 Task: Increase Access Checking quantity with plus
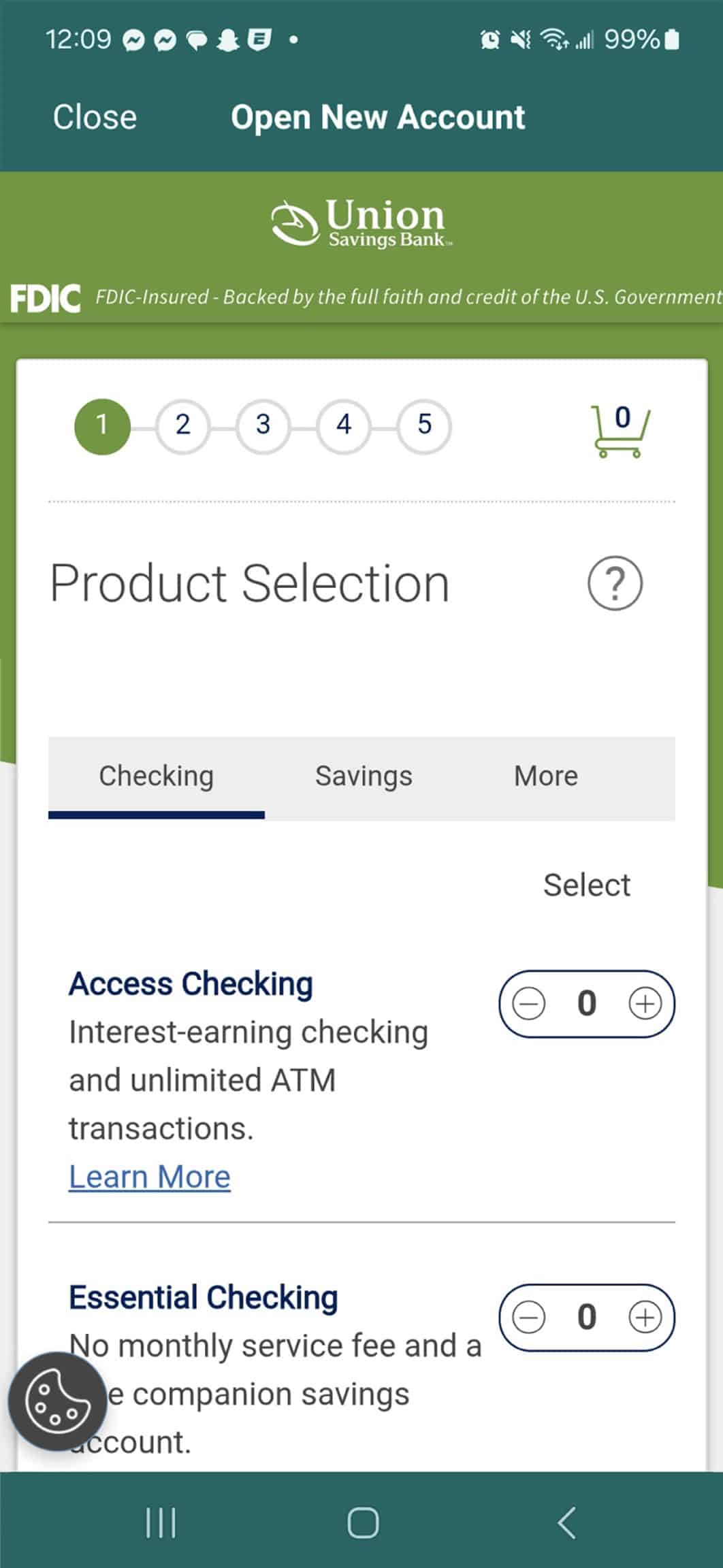(645, 1004)
